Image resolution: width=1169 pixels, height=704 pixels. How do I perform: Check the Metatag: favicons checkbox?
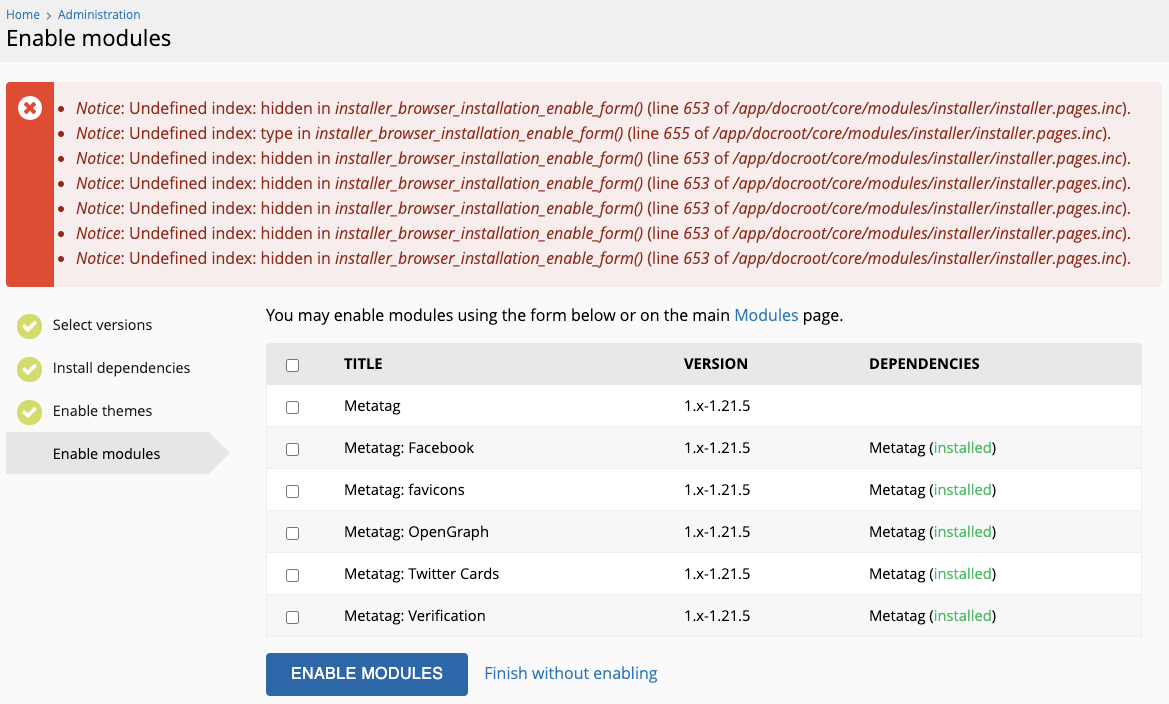pos(292,491)
